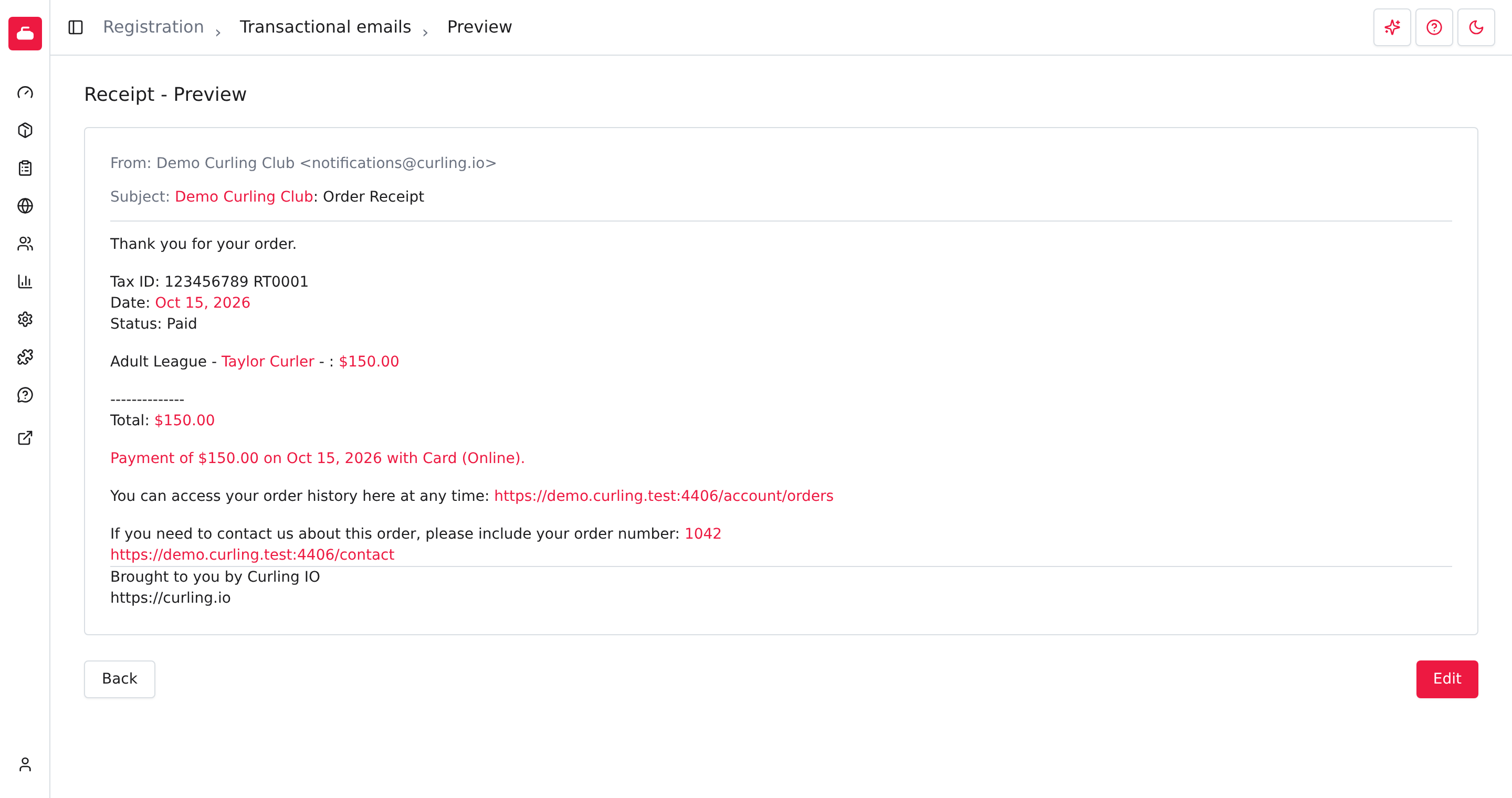Open the box products icon in sidebar

point(25,130)
